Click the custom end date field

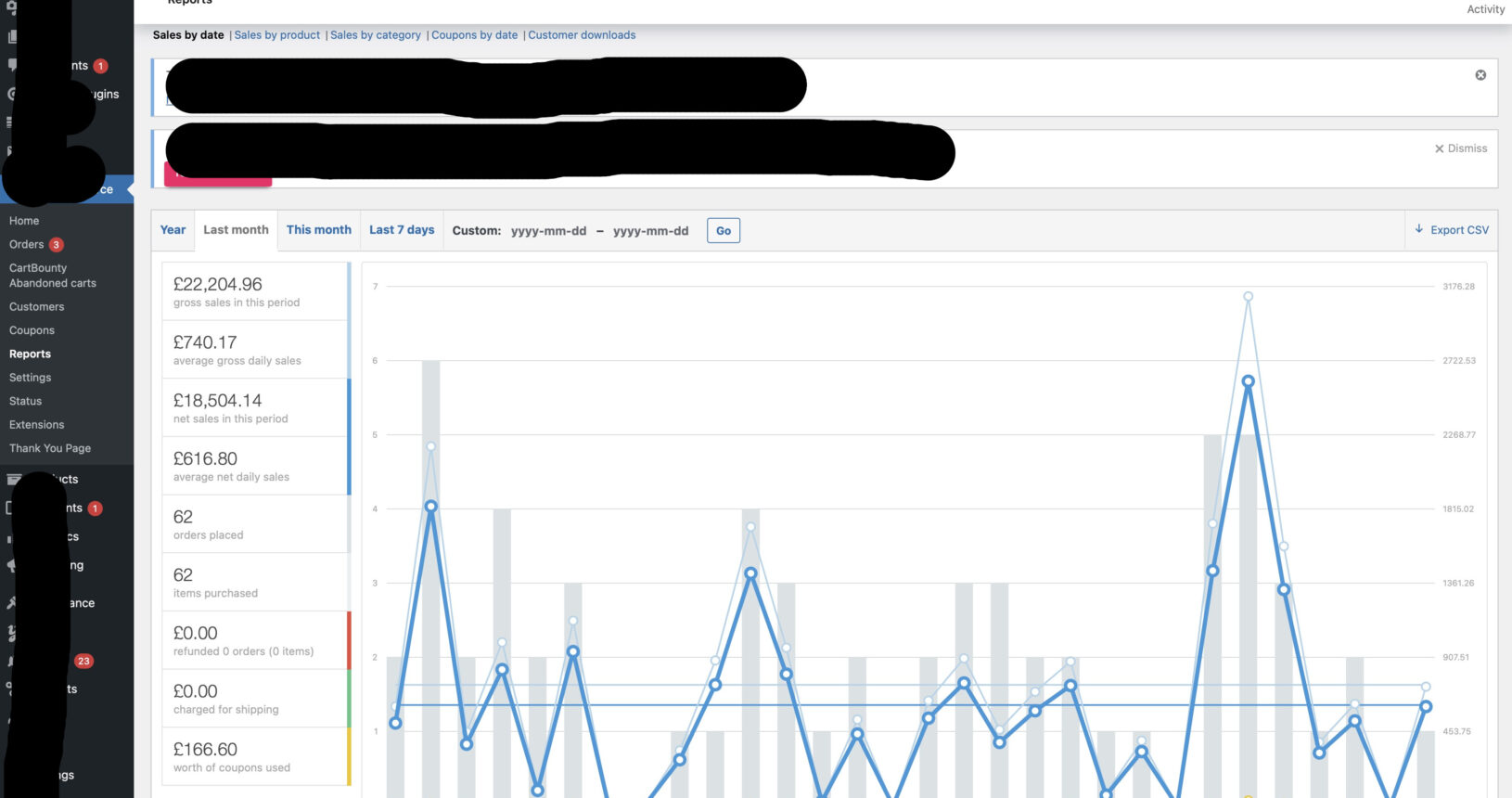(650, 231)
